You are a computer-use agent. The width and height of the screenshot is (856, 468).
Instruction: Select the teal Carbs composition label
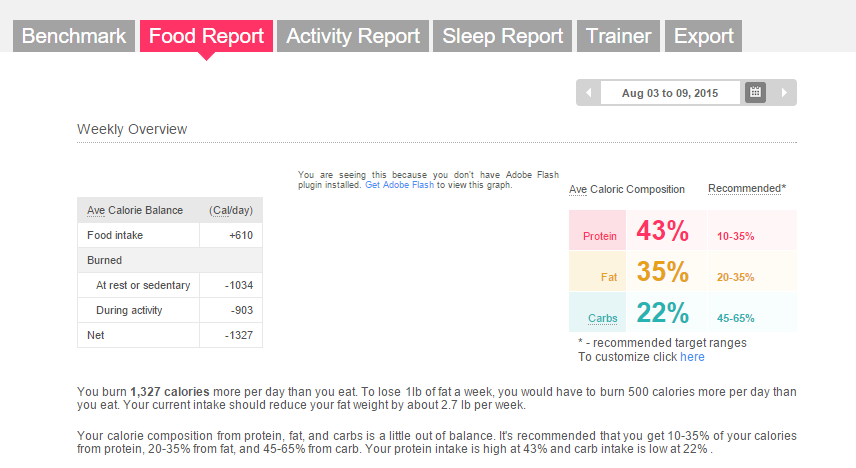click(x=602, y=318)
